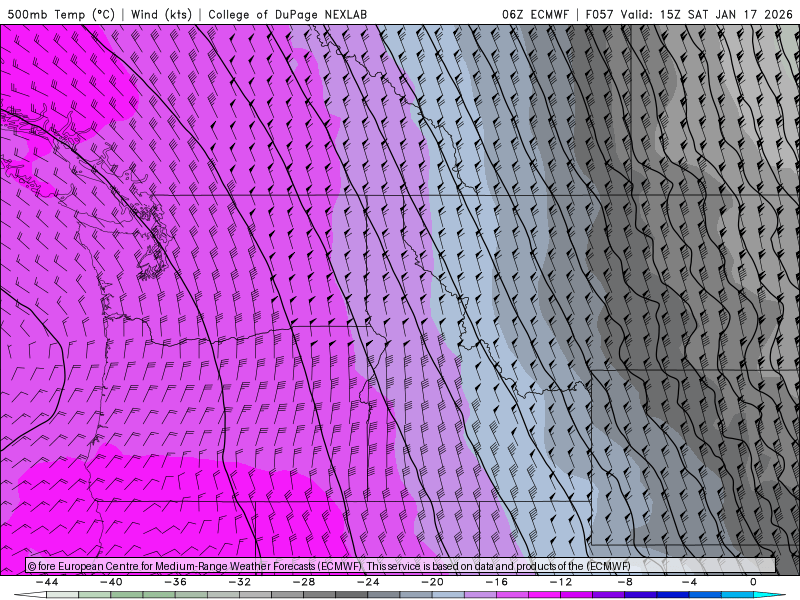Click the 0 colorbar label
This screenshot has width=800, height=600.
[x=753, y=582]
